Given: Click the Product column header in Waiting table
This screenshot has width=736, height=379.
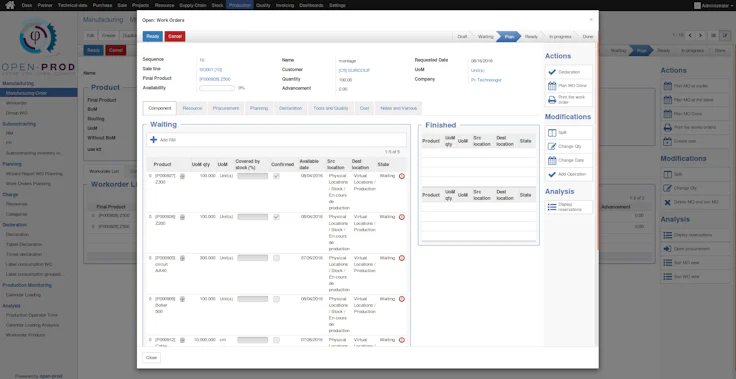Looking at the screenshot, I should click(162, 164).
